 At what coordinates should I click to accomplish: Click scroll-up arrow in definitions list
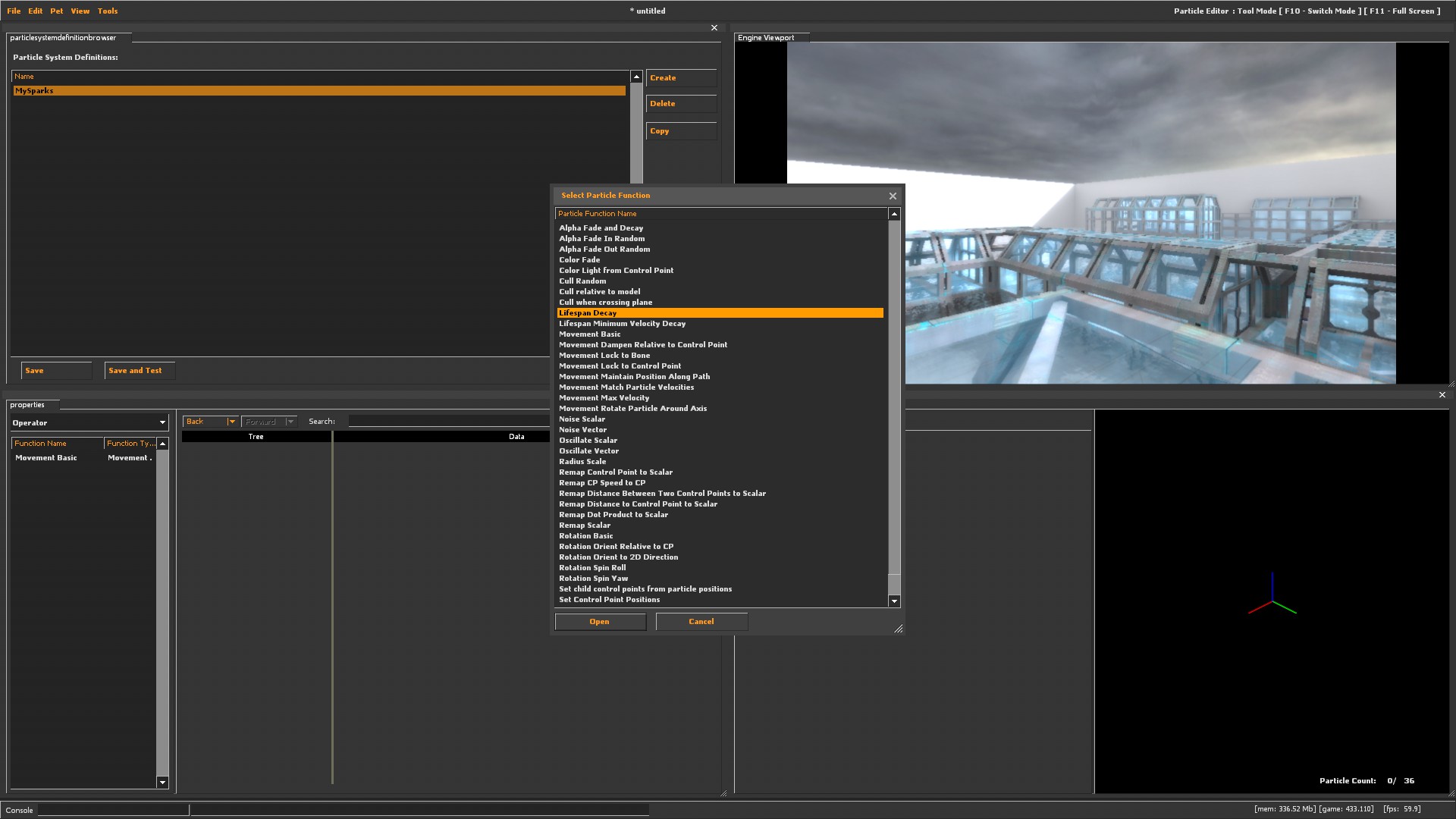click(636, 77)
